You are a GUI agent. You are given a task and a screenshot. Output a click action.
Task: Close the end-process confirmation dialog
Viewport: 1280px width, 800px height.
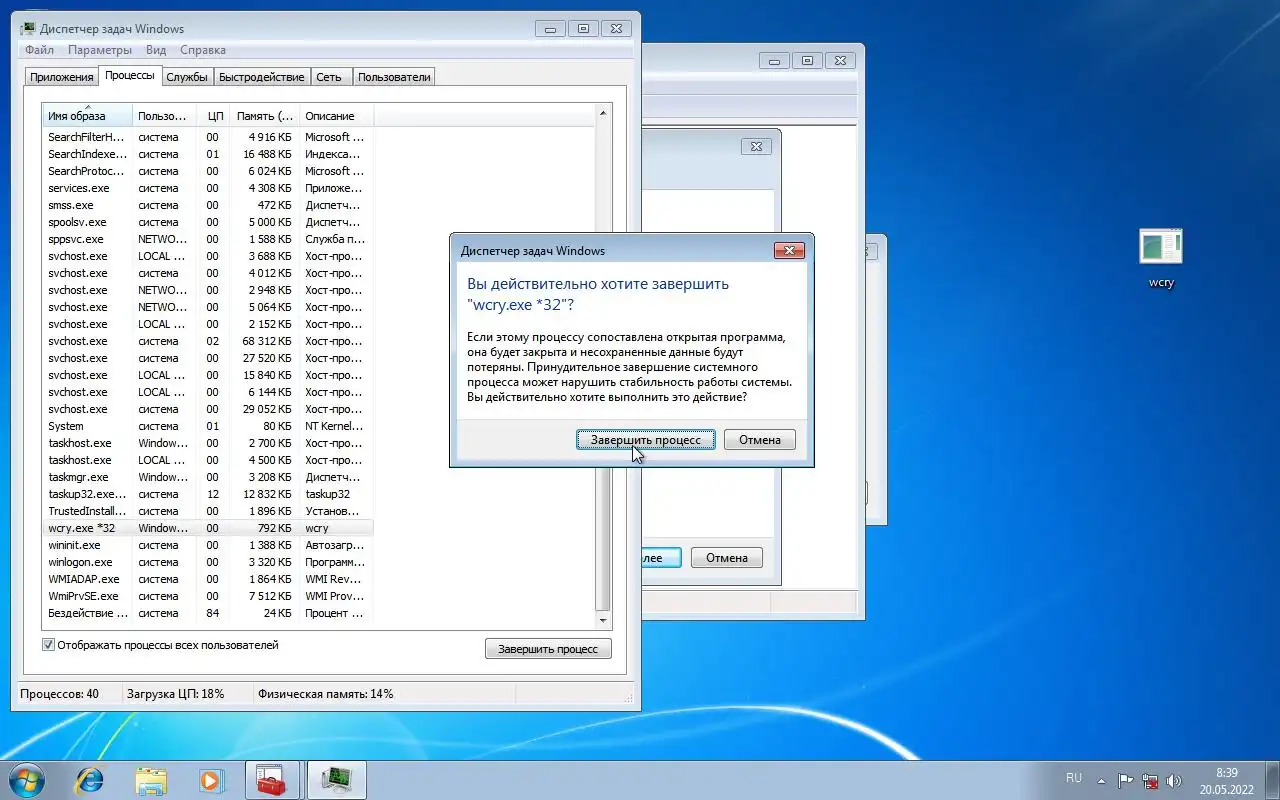(x=789, y=250)
